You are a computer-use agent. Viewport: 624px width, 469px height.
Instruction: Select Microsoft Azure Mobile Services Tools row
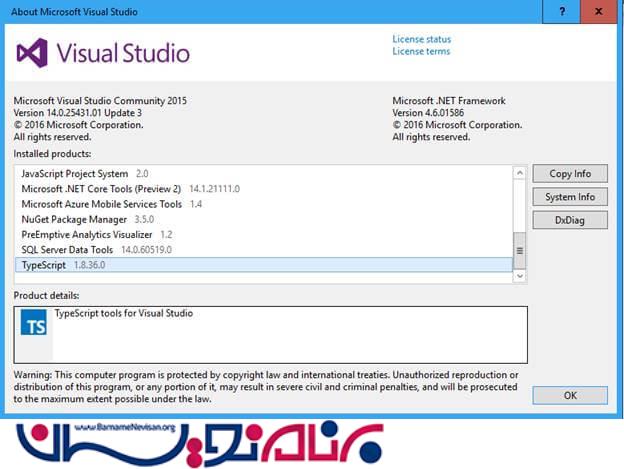(x=264, y=204)
